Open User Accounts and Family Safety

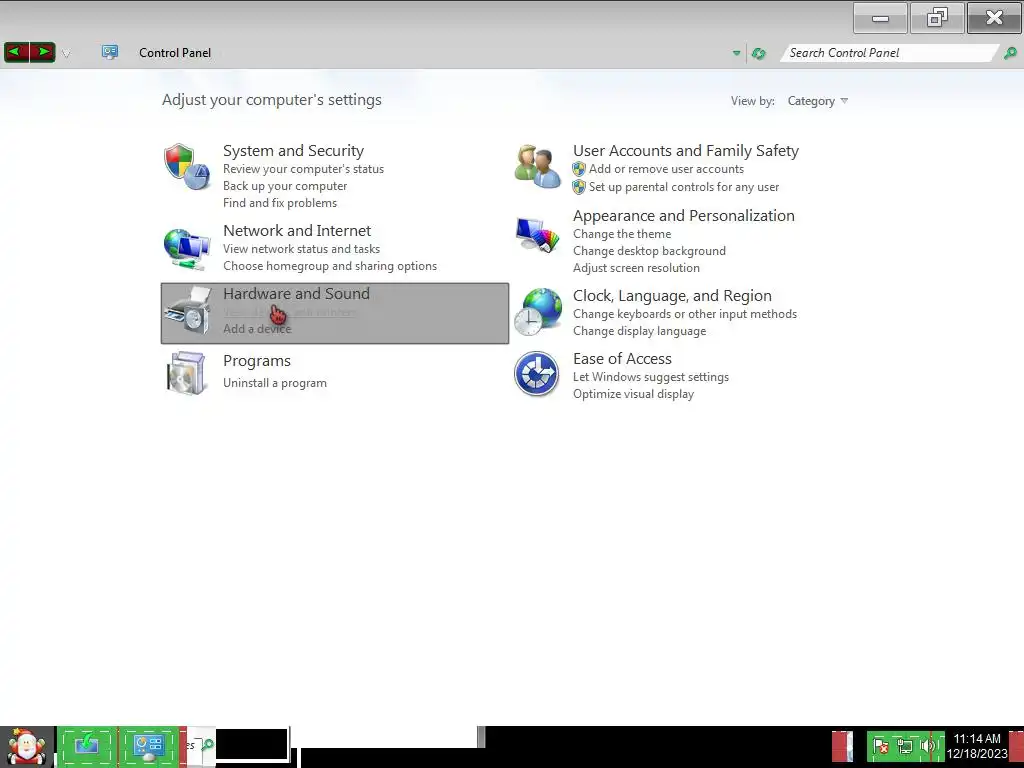[x=686, y=151]
